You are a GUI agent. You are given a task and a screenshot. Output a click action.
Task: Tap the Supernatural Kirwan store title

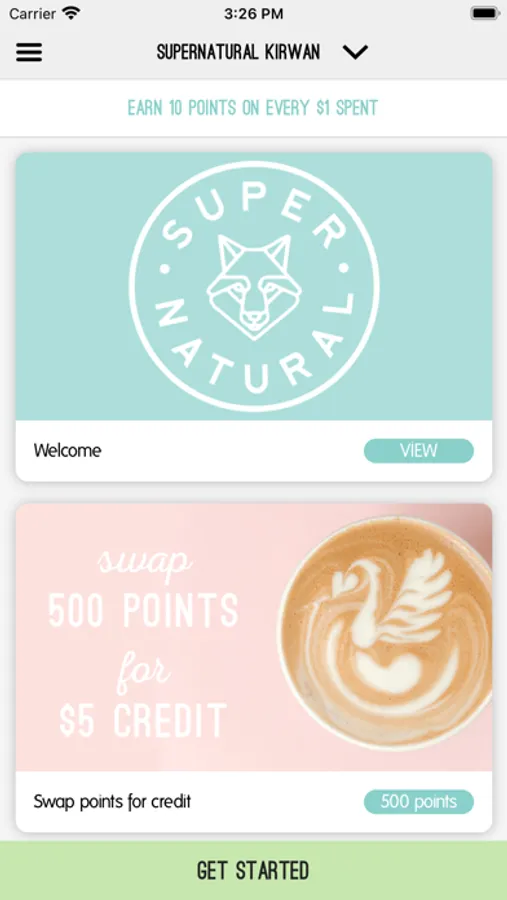[238, 52]
